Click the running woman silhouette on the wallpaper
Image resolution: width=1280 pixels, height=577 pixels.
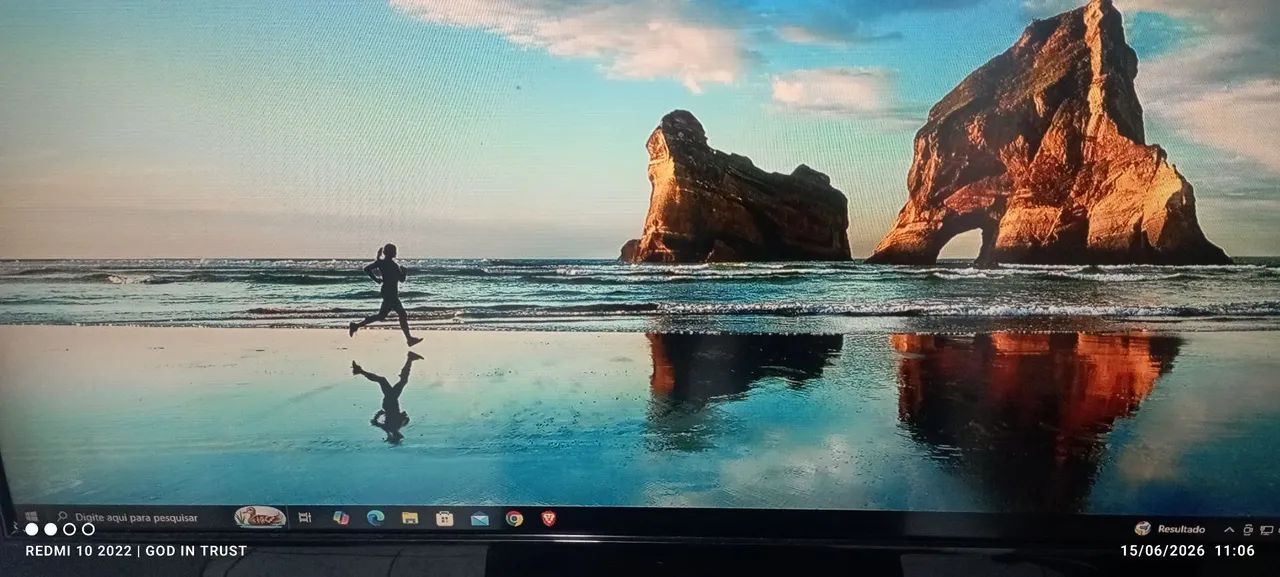click(x=386, y=295)
